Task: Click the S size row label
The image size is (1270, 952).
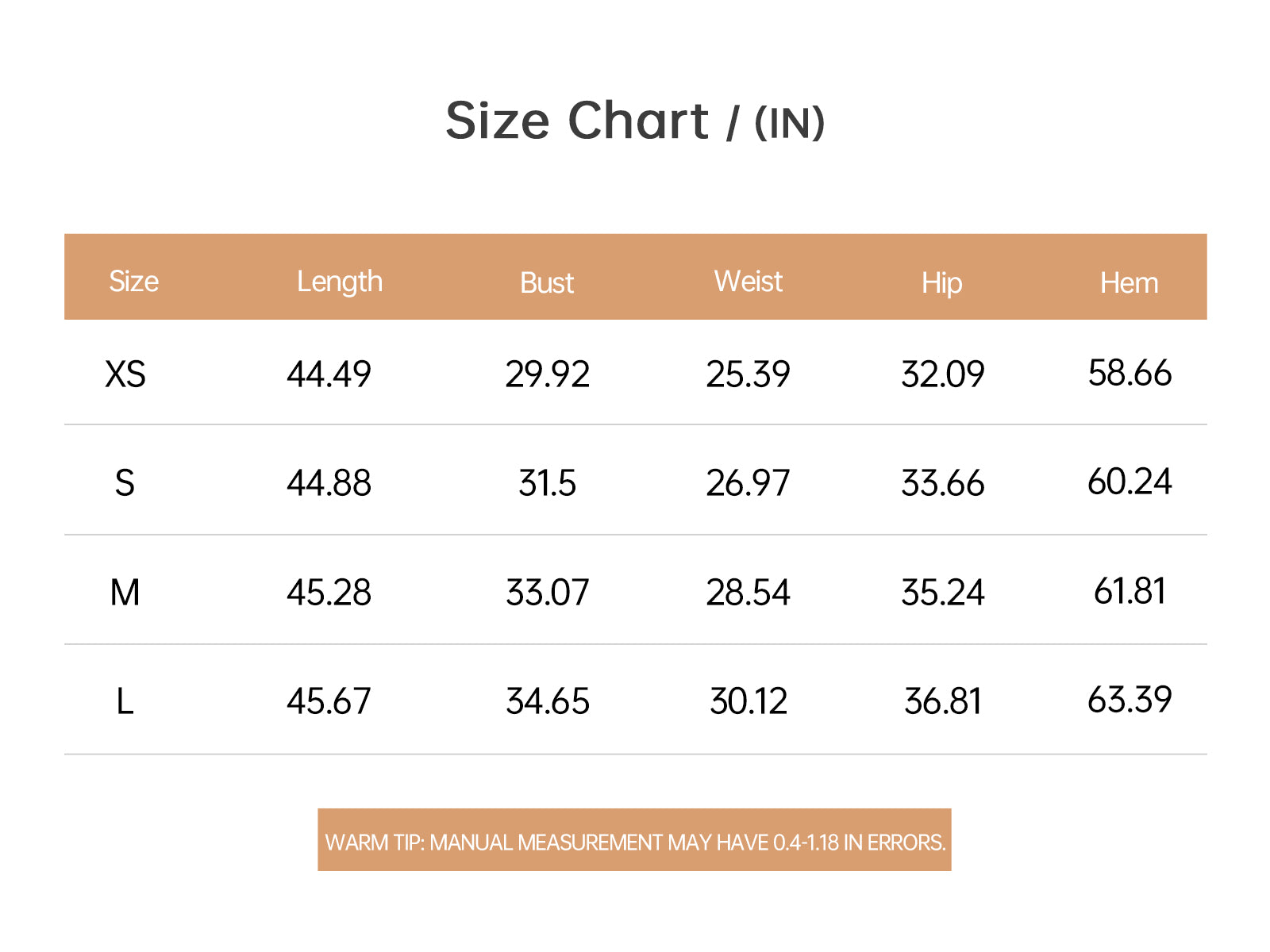Action: 125,483
